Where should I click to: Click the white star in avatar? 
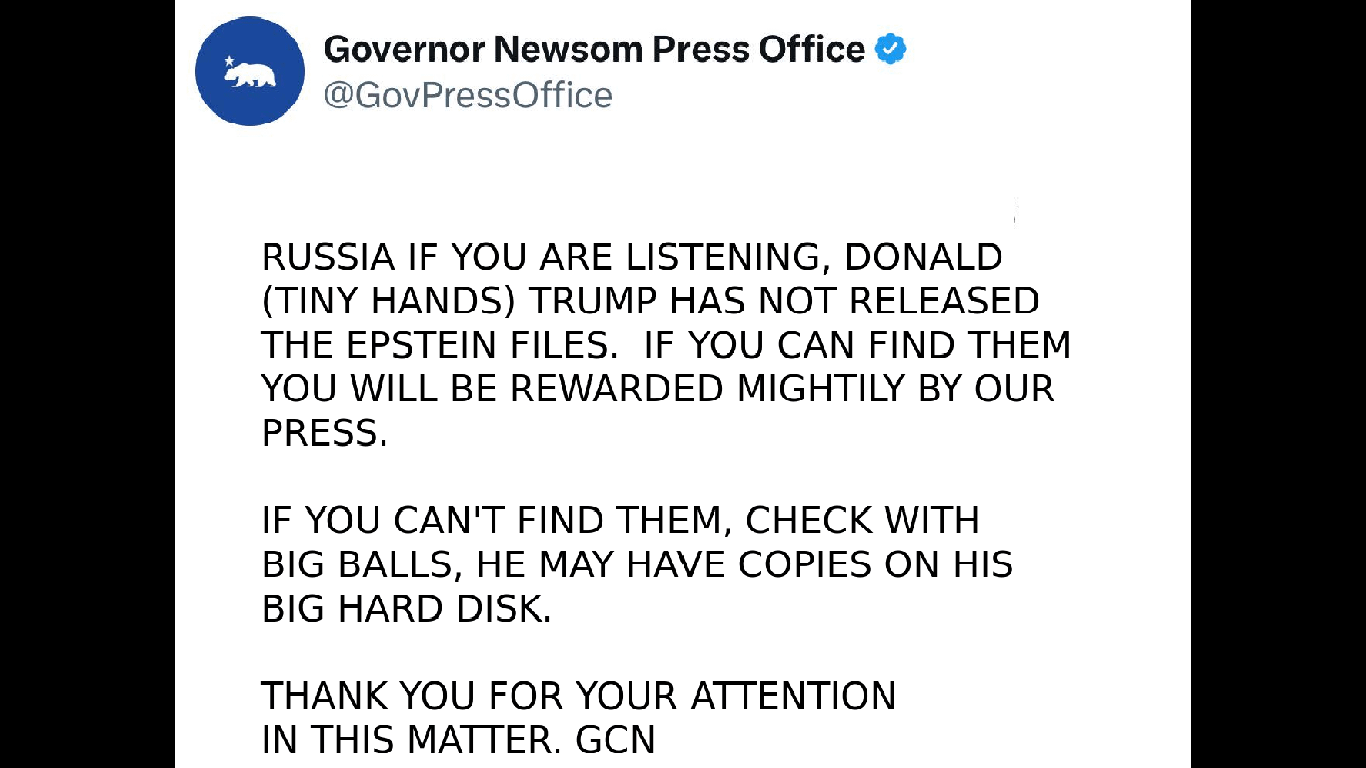point(229,61)
